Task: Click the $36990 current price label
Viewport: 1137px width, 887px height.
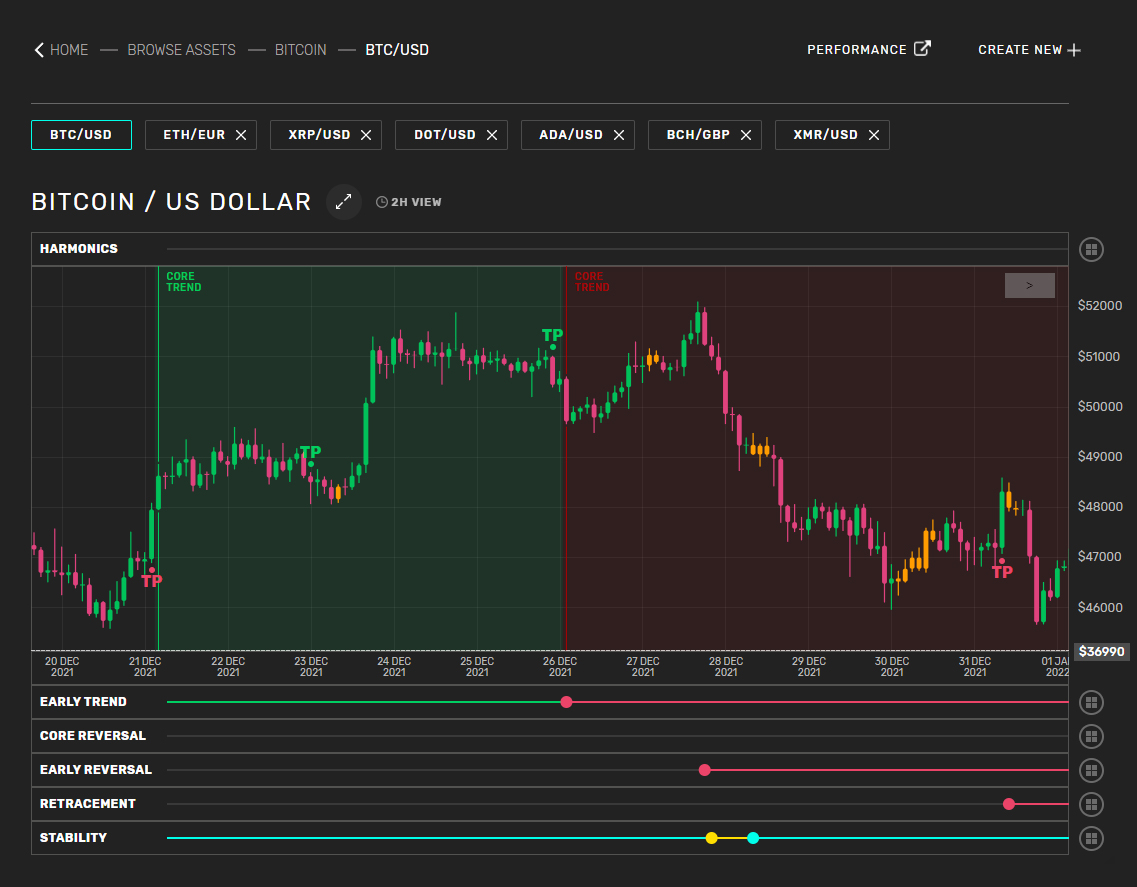Action: click(x=1101, y=651)
